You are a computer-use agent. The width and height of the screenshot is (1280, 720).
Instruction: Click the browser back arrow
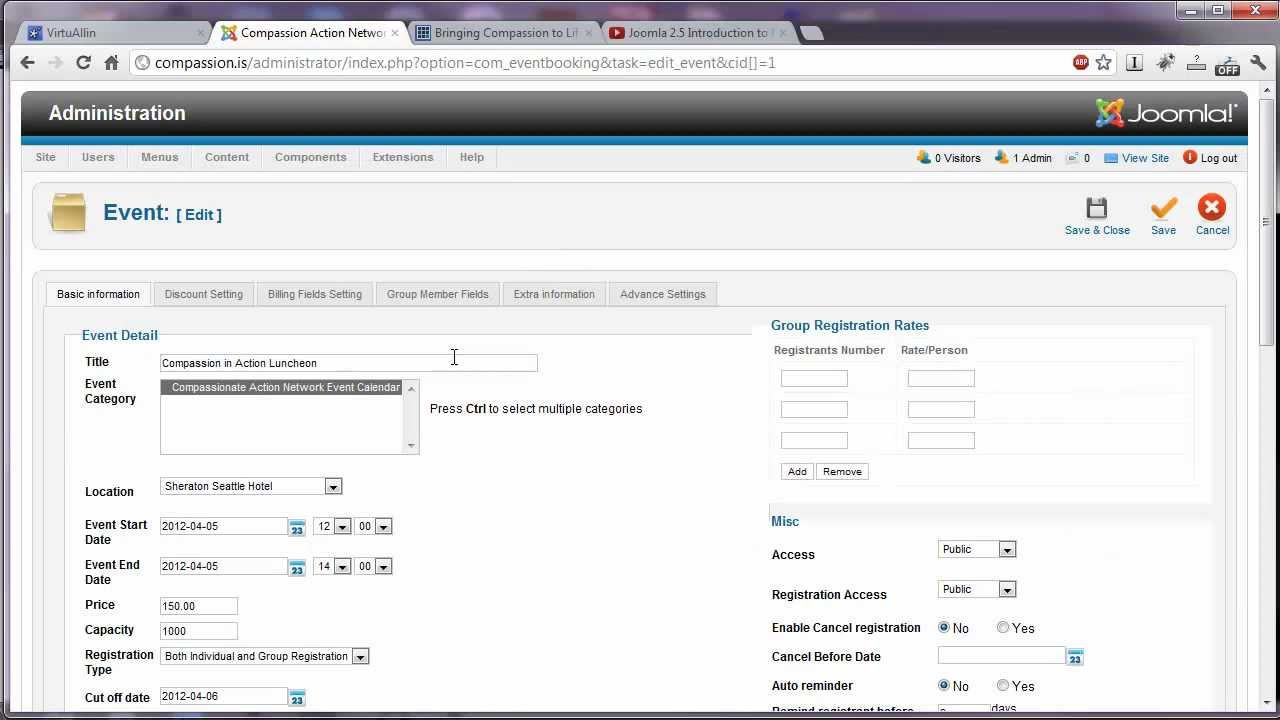(x=27, y=62)
